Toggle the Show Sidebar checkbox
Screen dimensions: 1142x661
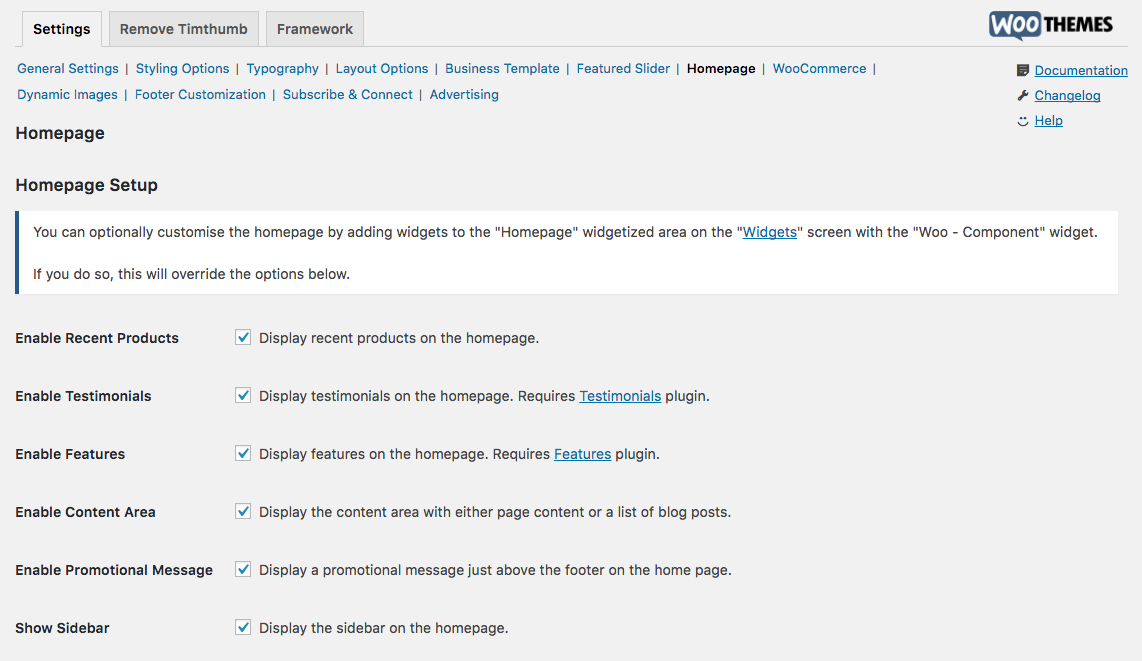pyautogui.click(x=243, y=627)
